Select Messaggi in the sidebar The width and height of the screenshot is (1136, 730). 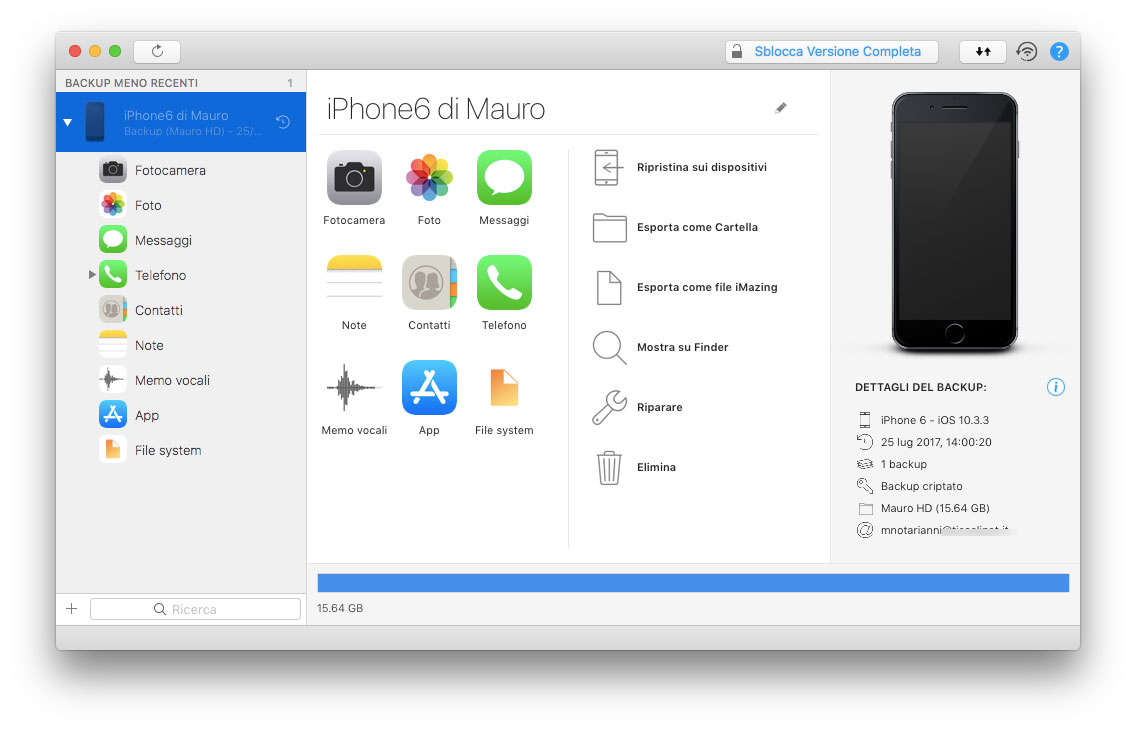pyautogui.click(x=181, y=240)
